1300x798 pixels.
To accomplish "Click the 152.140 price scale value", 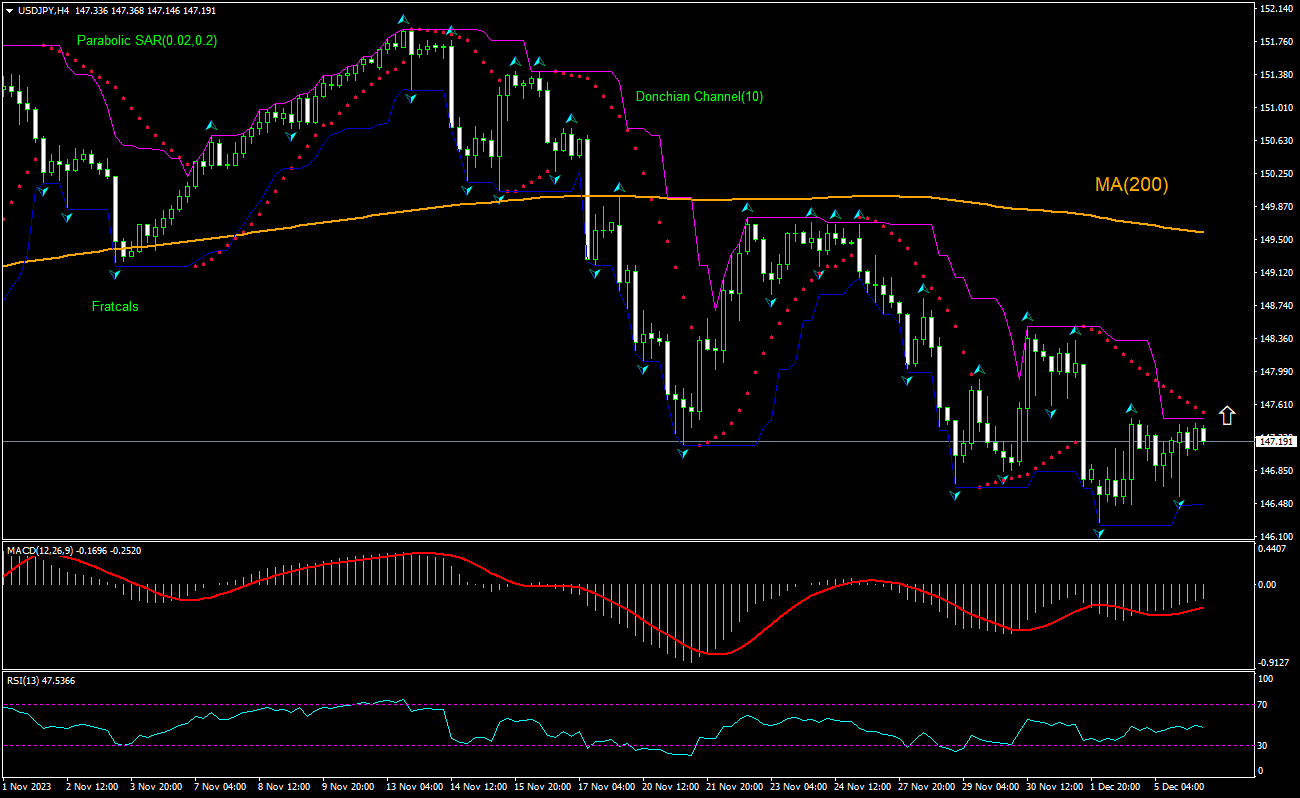I will [1275, 8].
